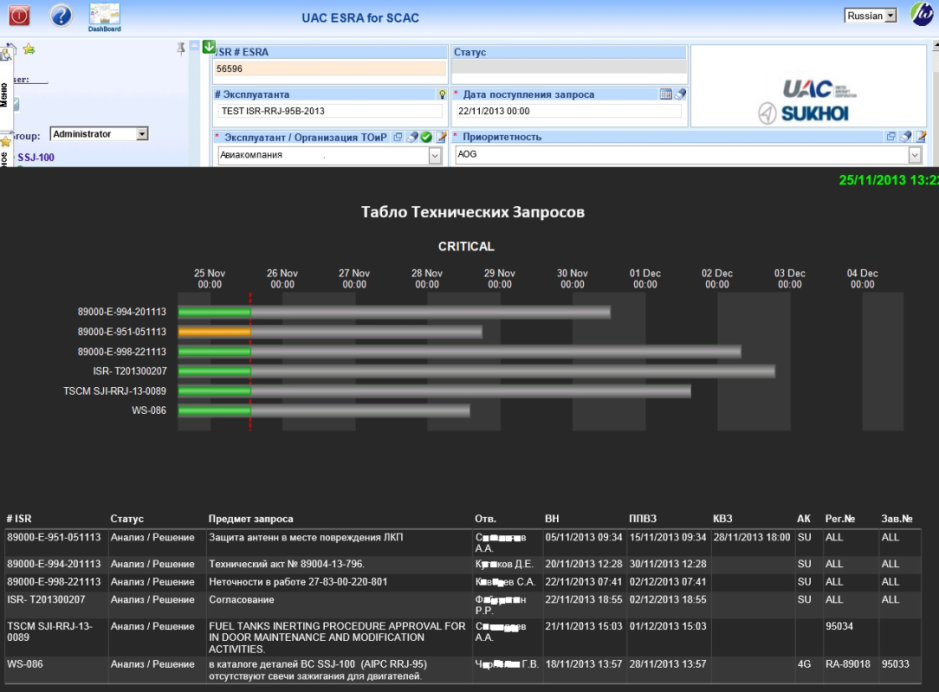Click the green down arrow icon

[x=209, y=47]
